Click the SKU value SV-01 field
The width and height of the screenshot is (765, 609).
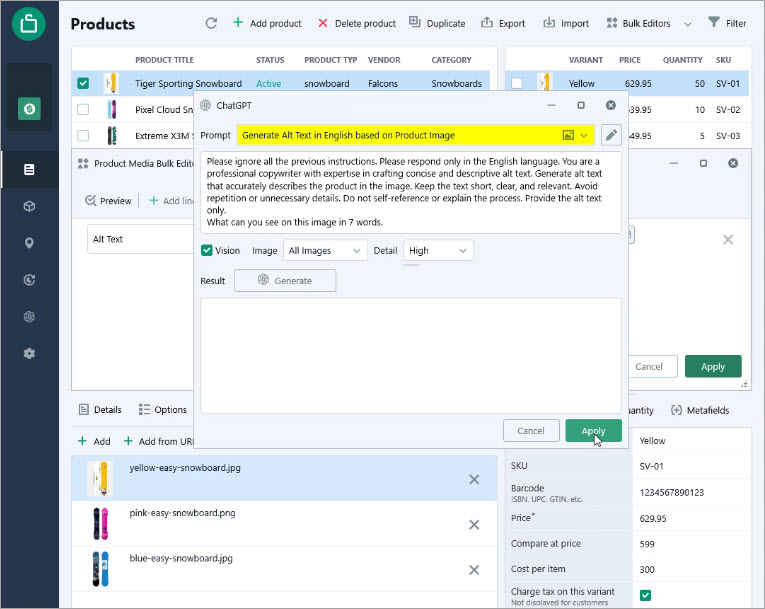coord(692,466)
